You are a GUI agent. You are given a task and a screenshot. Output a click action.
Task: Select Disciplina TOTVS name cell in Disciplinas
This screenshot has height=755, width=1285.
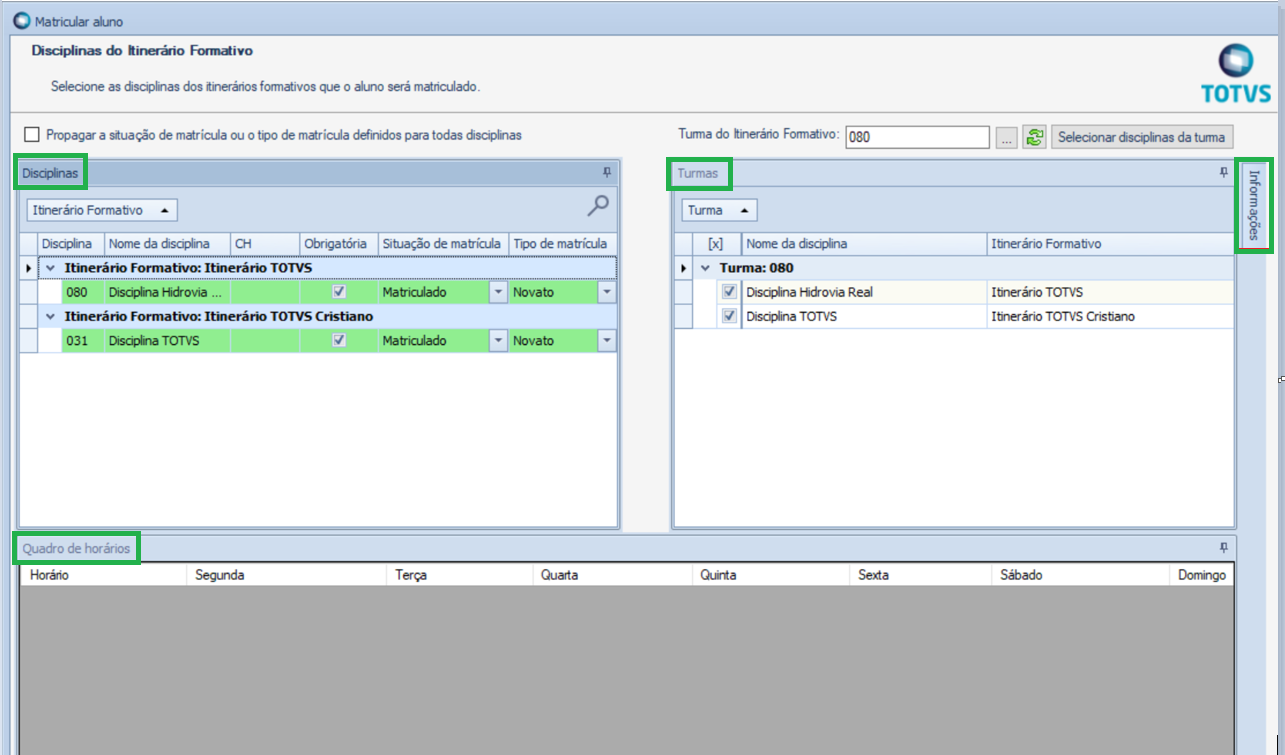click(x=167, y=340)
